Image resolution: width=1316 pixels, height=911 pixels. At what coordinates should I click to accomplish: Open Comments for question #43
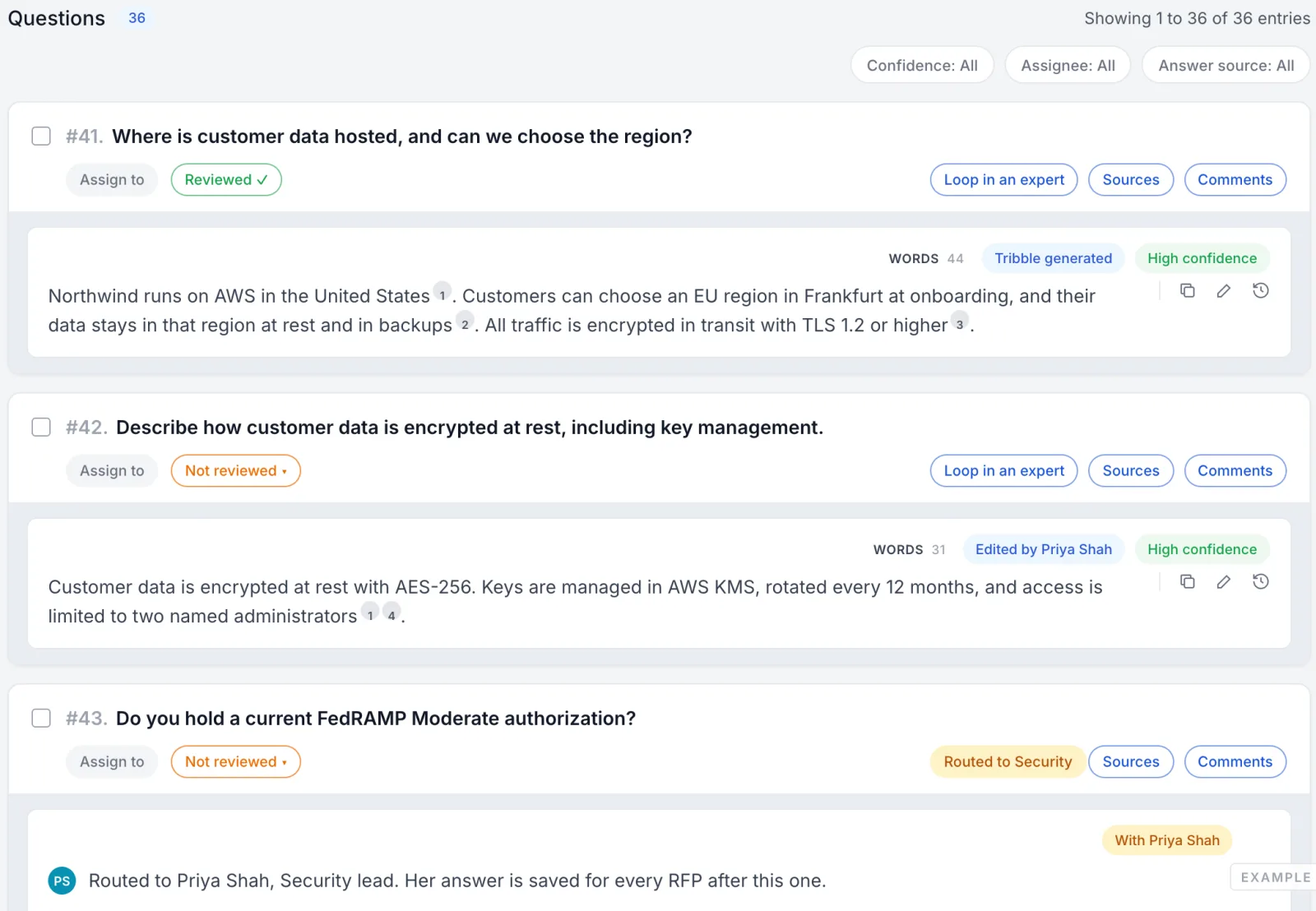click(x=1235, y=761)
